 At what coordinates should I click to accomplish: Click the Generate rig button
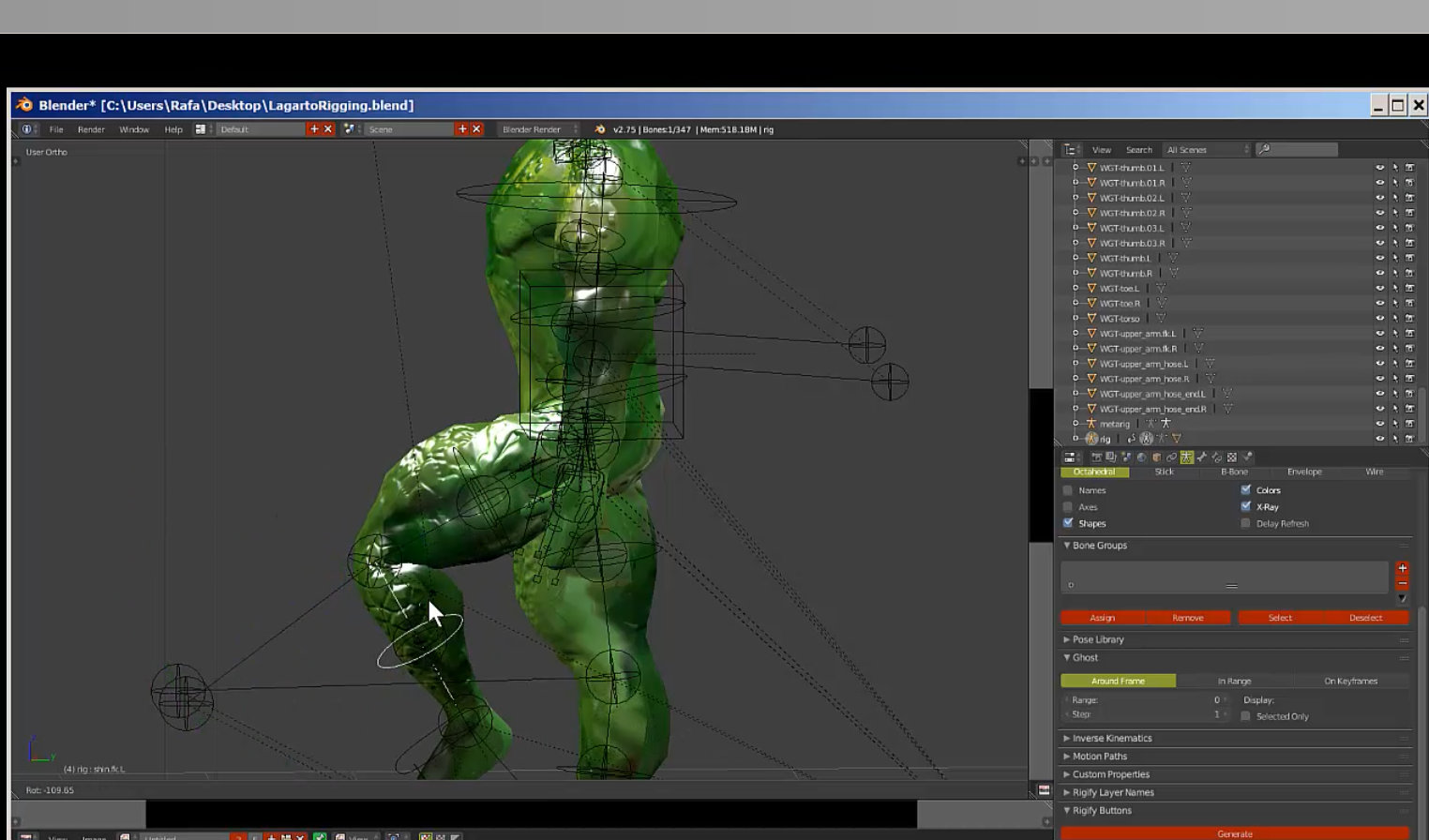[1234, 833]
